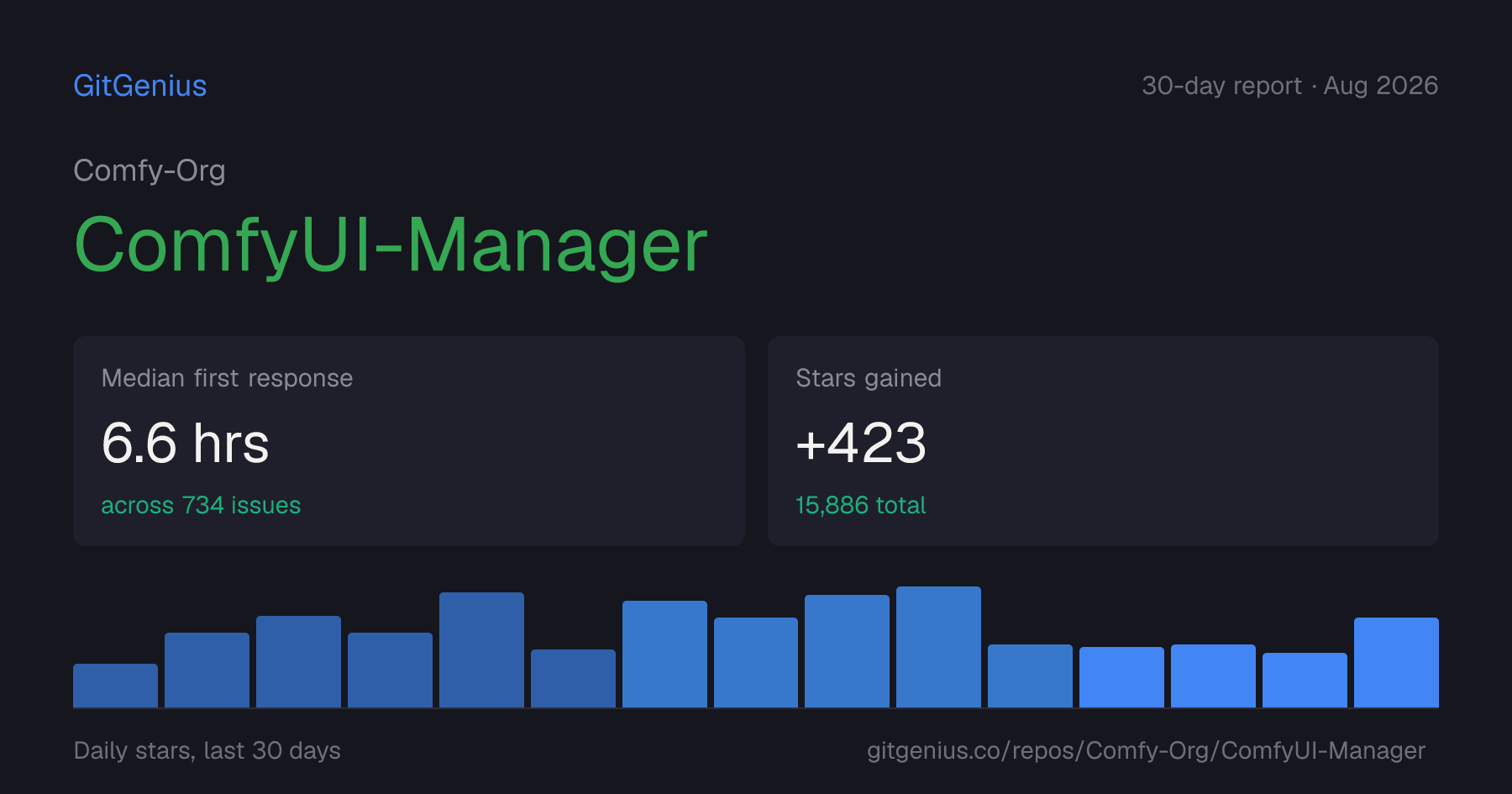Select the "Median first response" label
This screenshot has width=1512, height=794.
(227, 378)
